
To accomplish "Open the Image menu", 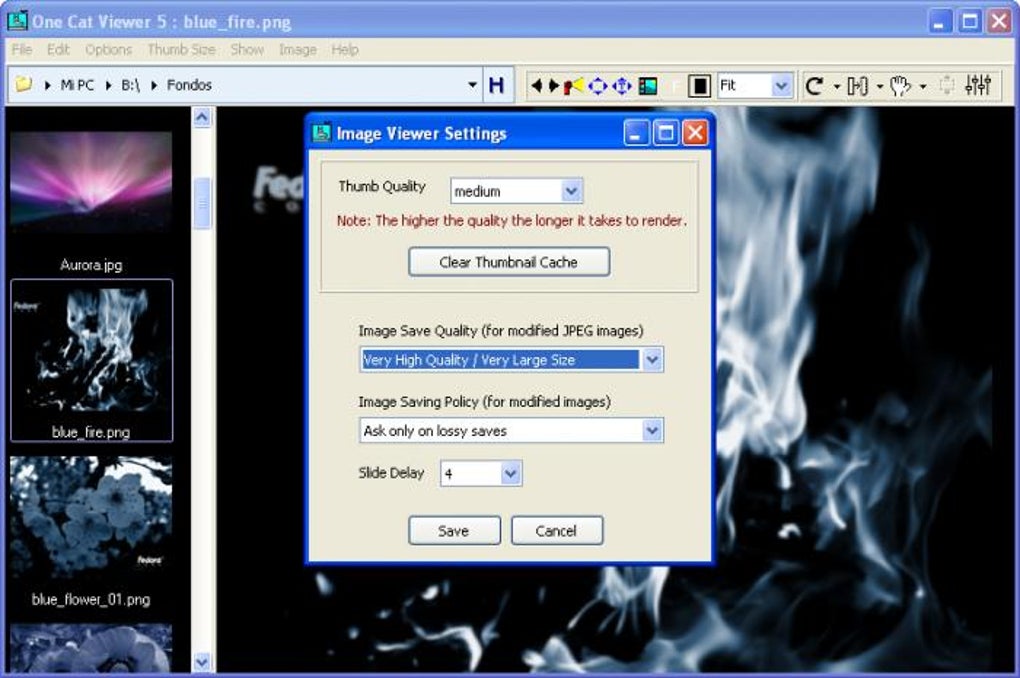I will 299,49.
